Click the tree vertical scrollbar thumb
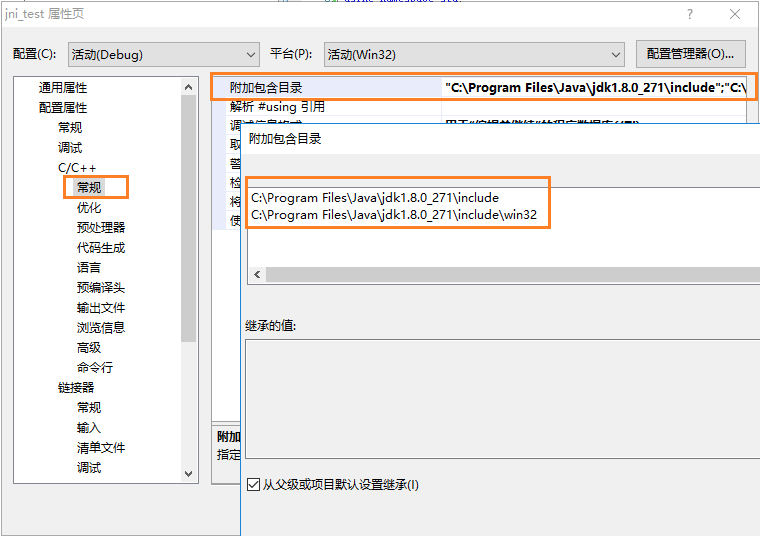760x536 pixels. coord(189,219)
